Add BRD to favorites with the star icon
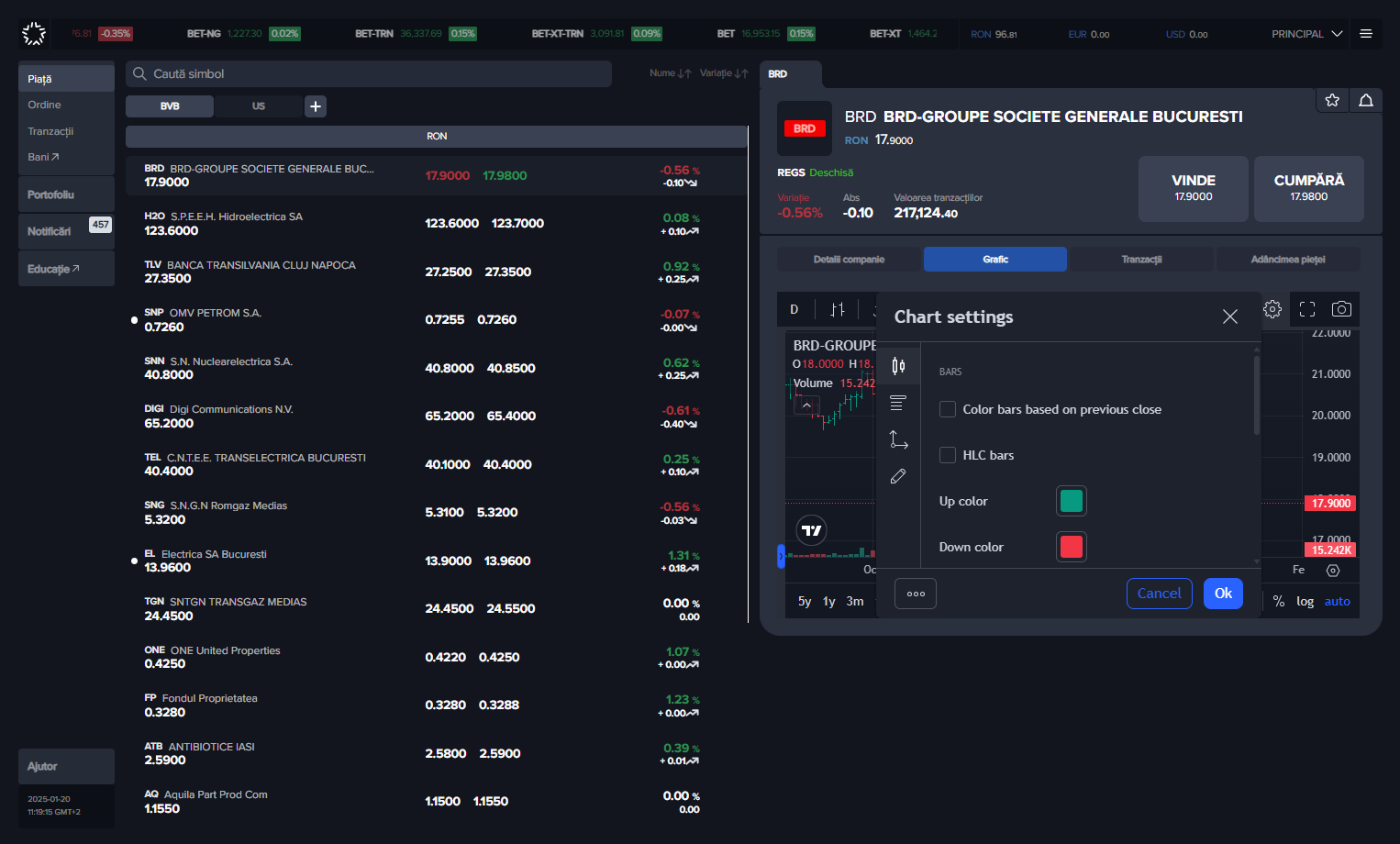The width and height of the screenshot is (1400, 844). (x=1332, y=100)
